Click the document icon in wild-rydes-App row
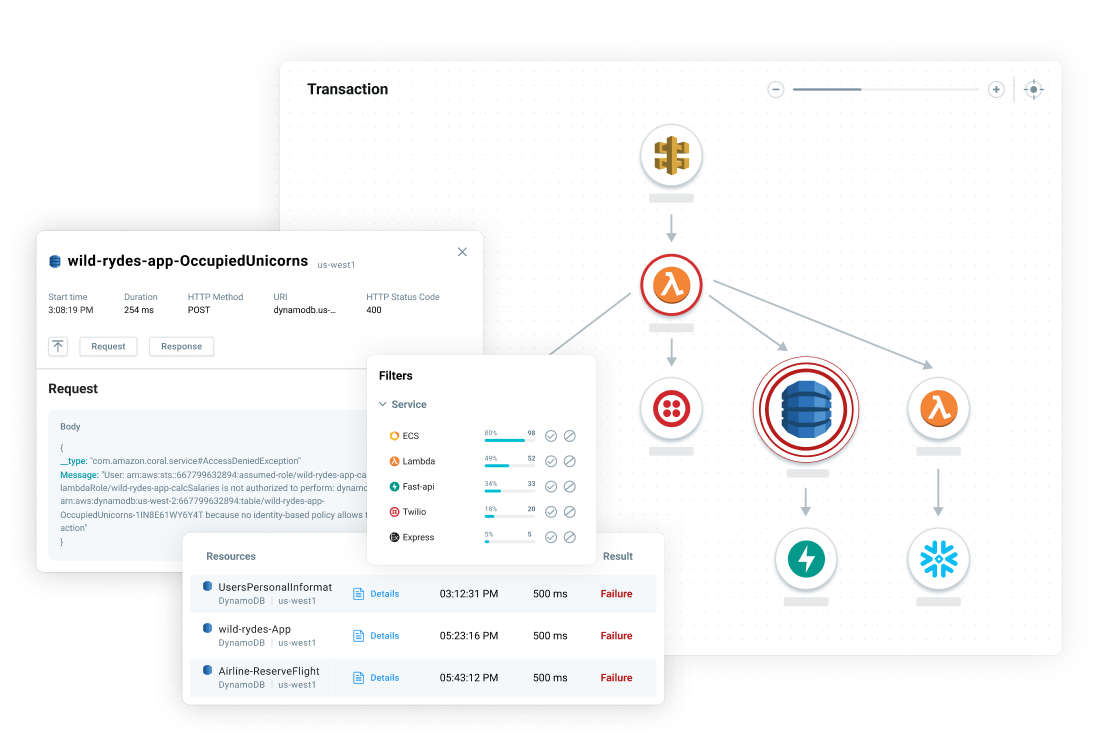This screenshot has width=1096, height=756. pyautogui.click(x=359, y=636)
